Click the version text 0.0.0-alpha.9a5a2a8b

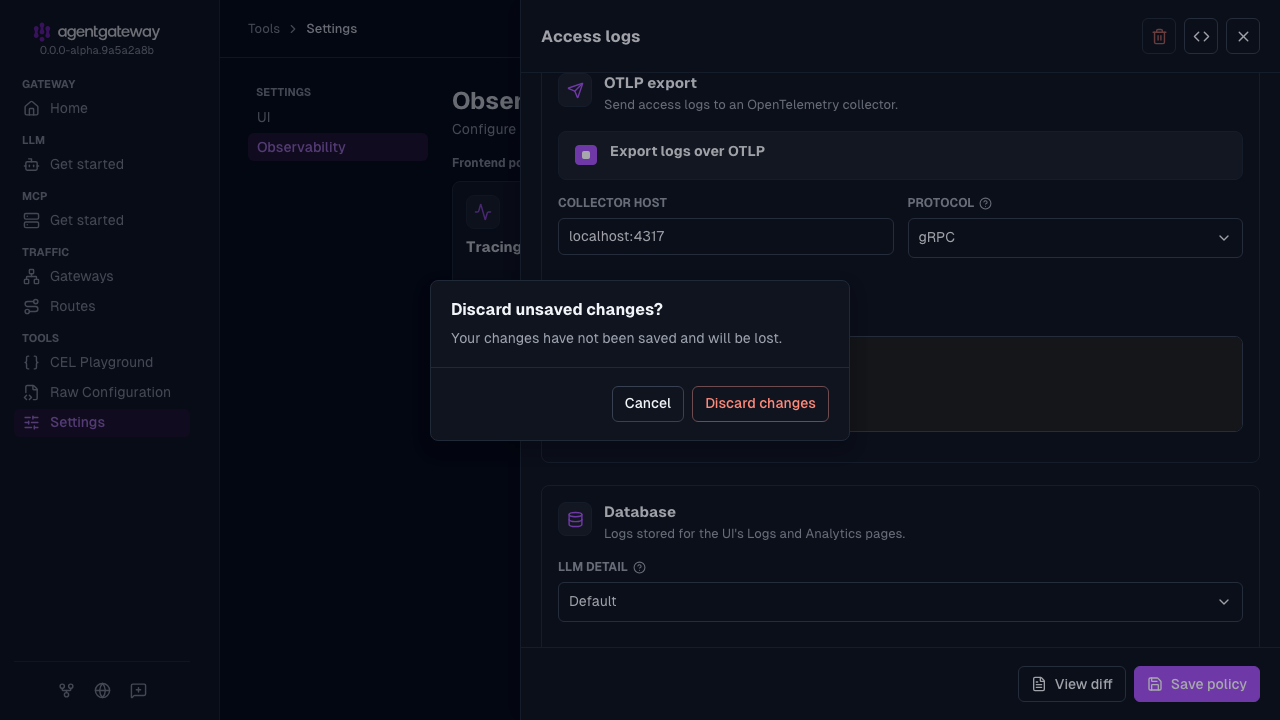point(97,50)
